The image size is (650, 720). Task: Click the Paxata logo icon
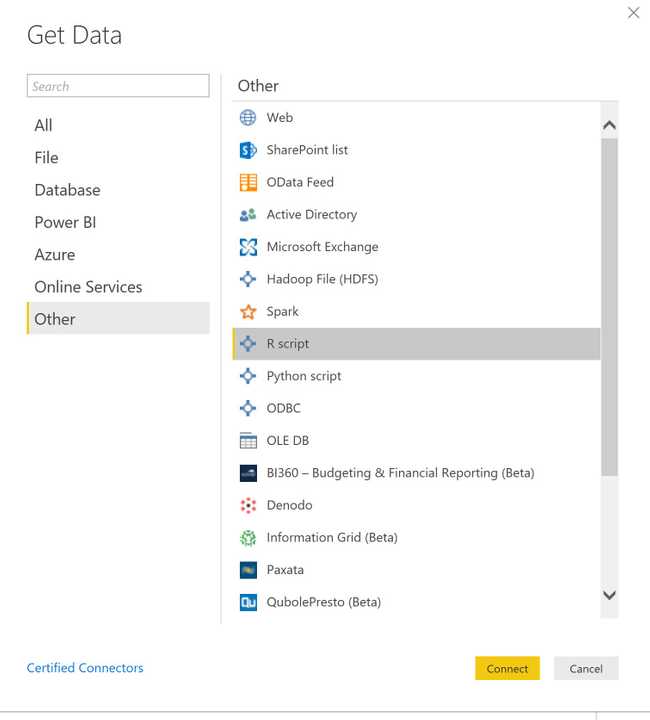pos(248,570)
